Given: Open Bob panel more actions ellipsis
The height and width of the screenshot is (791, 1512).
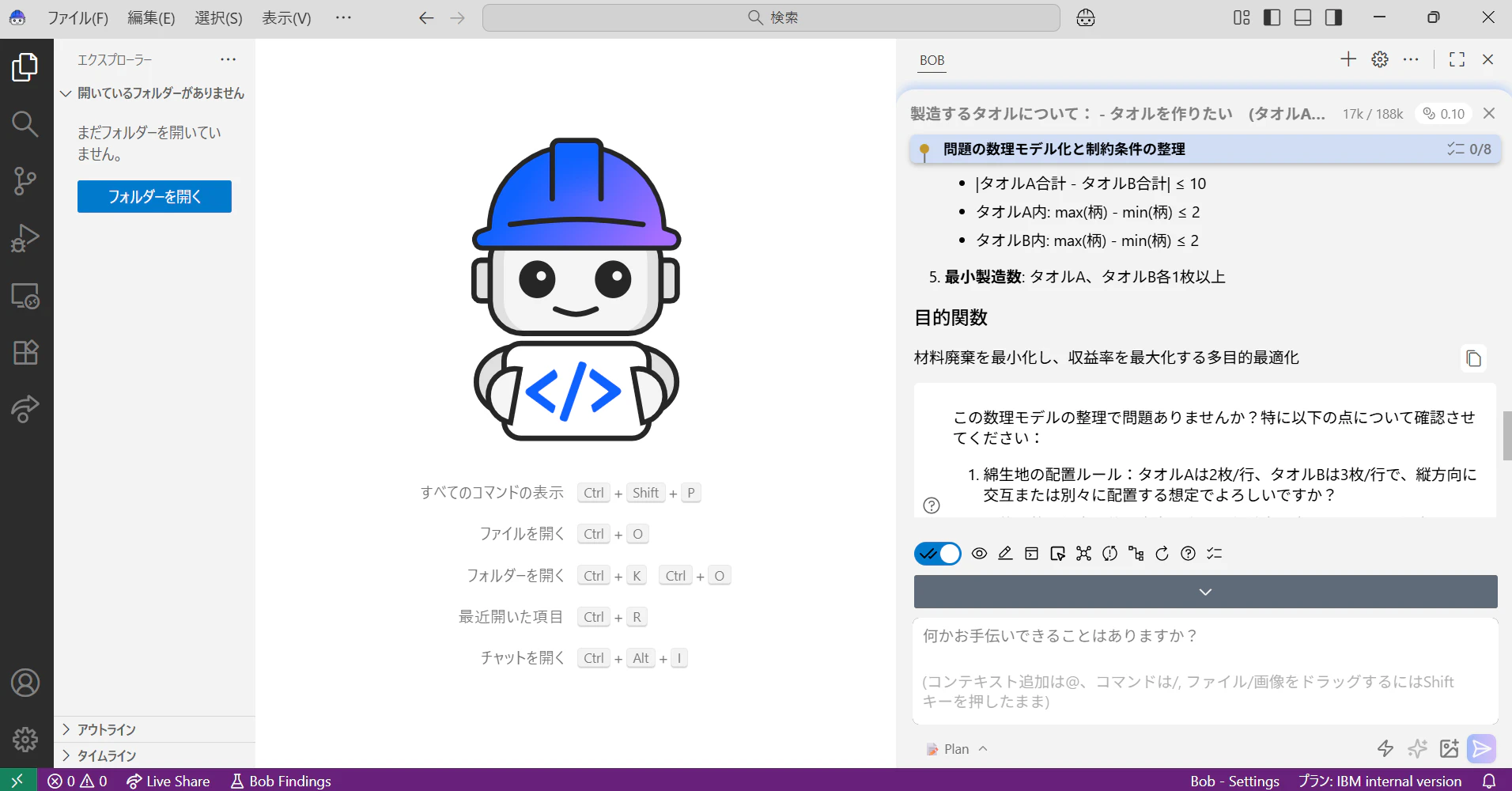Looking at the screenshot, I should 1411,59.
